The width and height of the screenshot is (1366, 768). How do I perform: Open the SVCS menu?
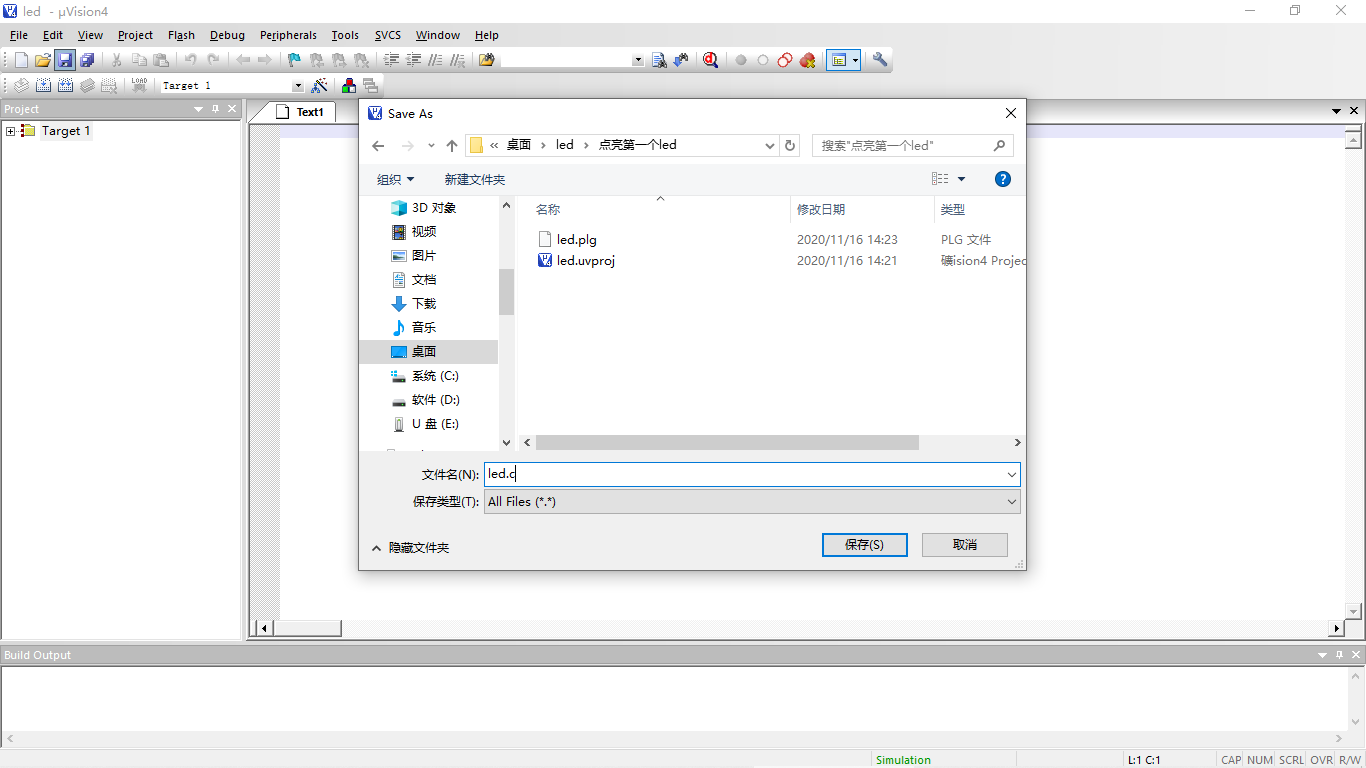(388, 35)
